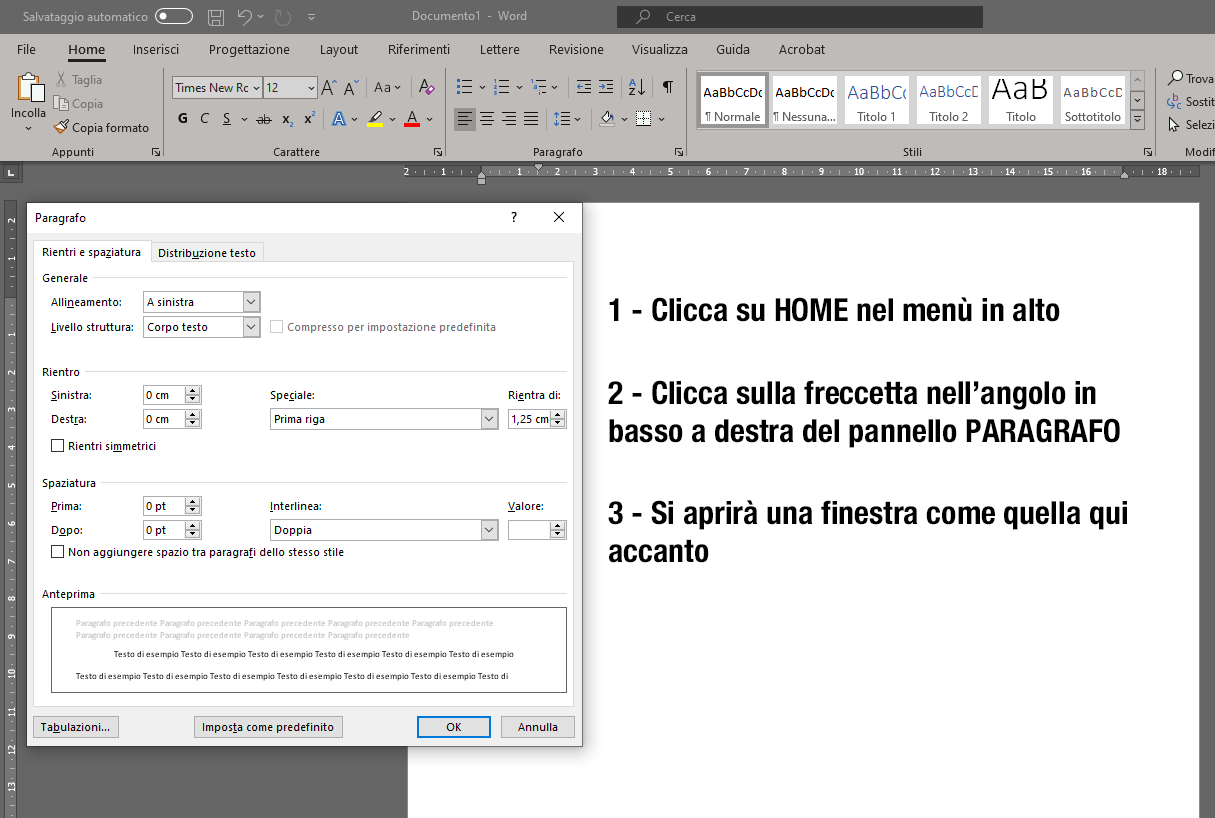The width and height of the screenshot is (1215, 818).
Task: Open the Speciale dropdown showing Prima riga
Action: point(489,419)
